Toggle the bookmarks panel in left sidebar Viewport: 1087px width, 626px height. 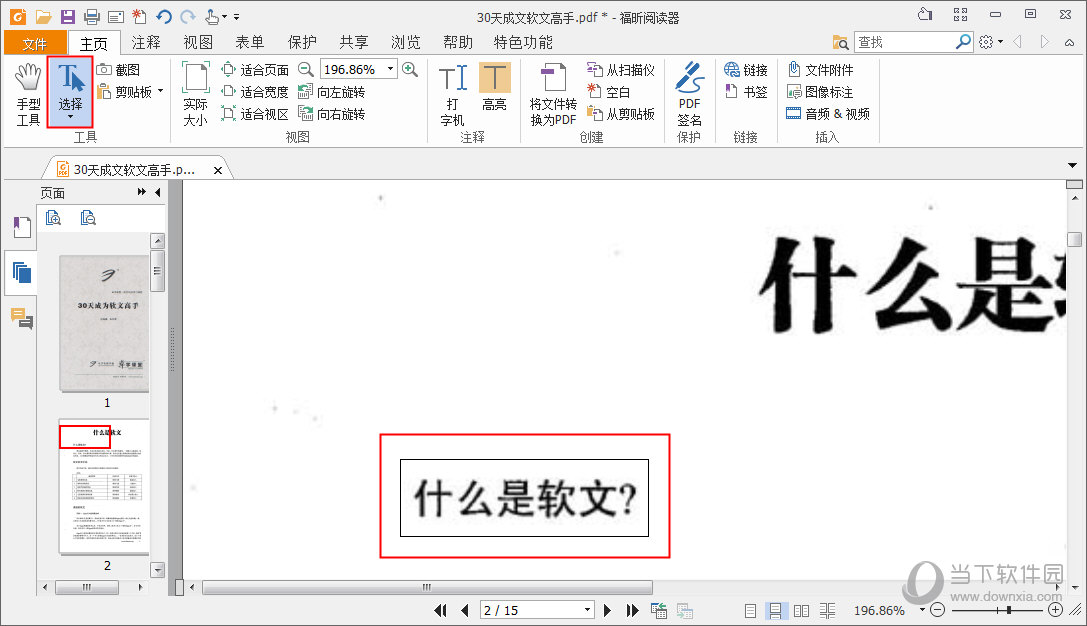21,226
